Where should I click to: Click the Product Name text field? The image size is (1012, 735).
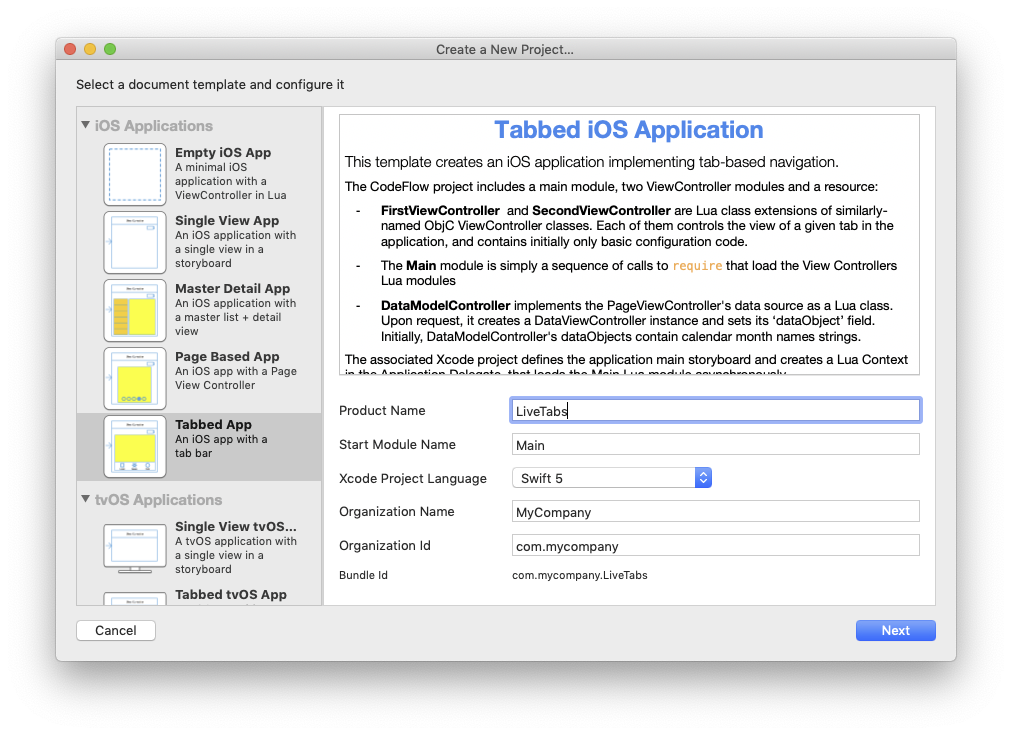point(715,411)
